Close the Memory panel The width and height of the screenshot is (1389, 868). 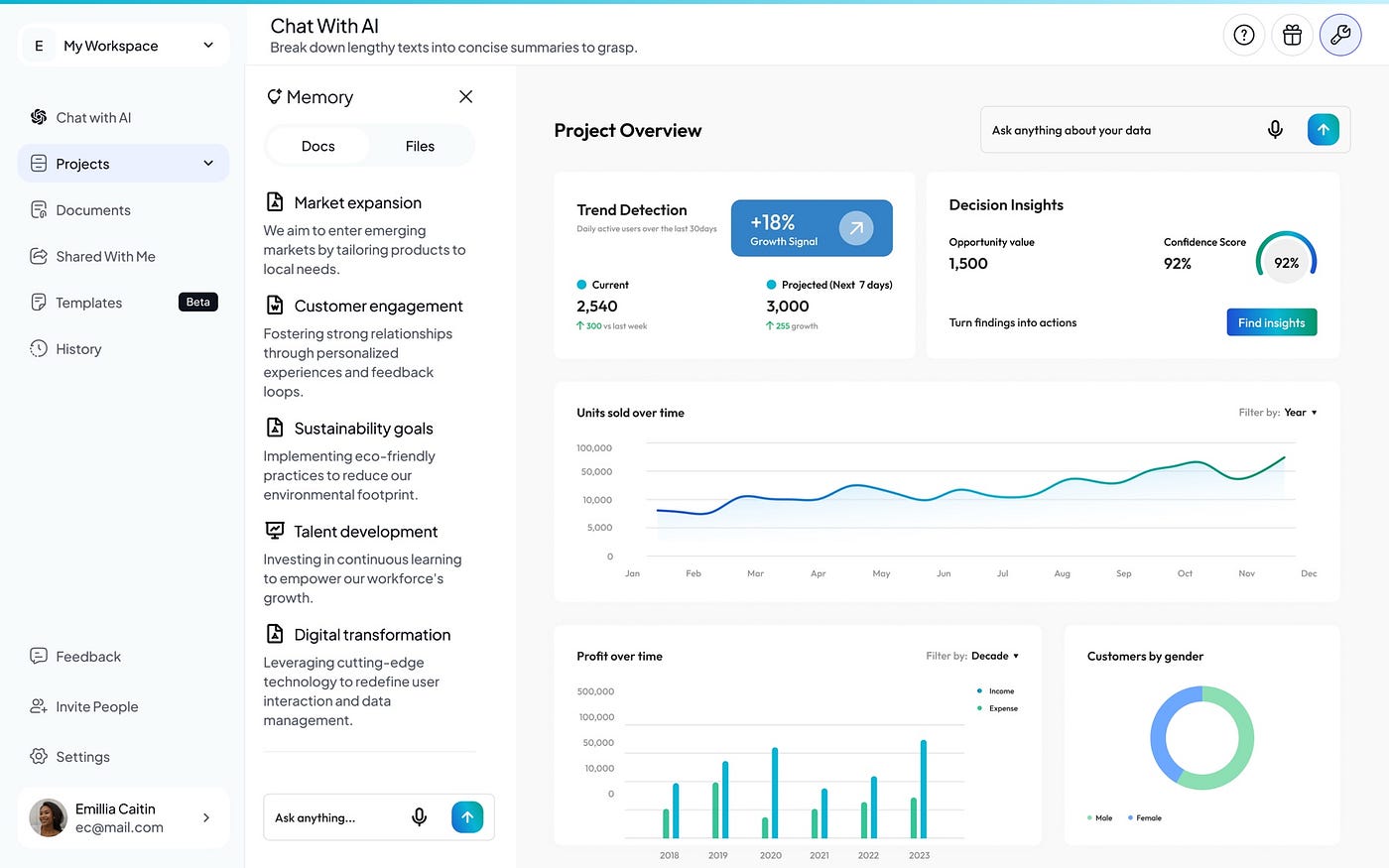[x=465, y=96]
